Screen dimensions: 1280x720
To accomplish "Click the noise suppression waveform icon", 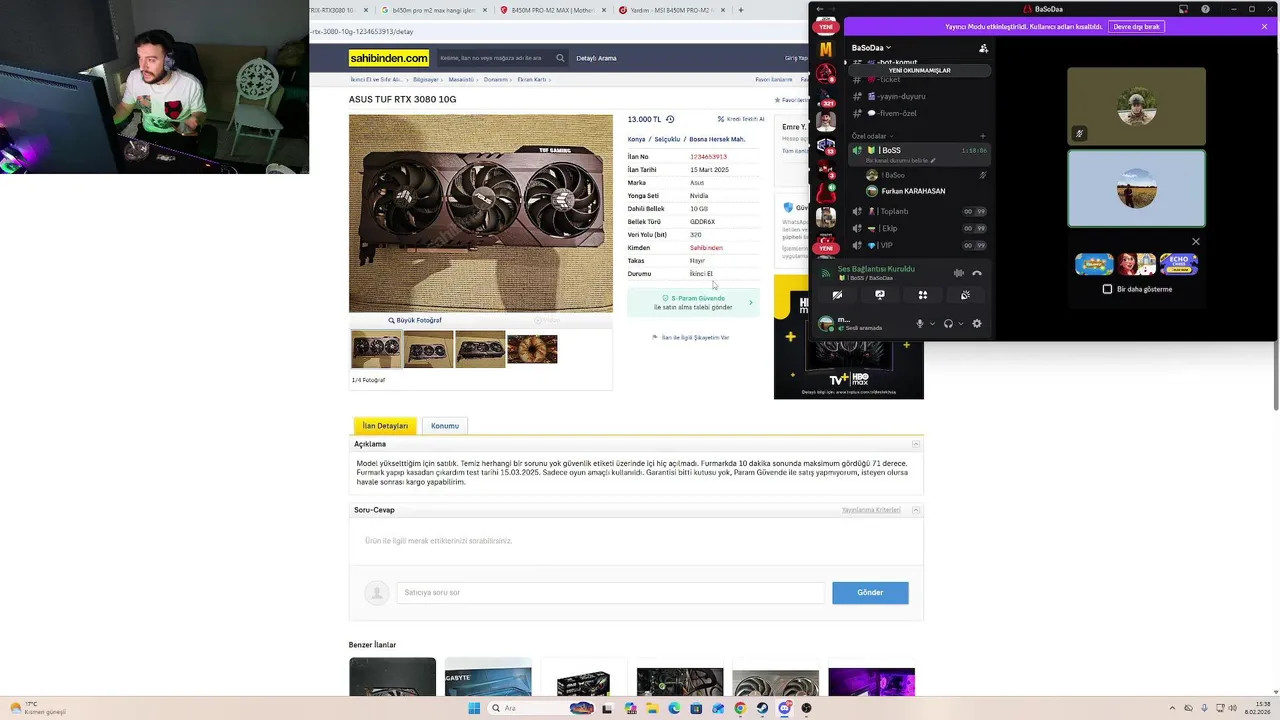I will click(x=958, y=273).
